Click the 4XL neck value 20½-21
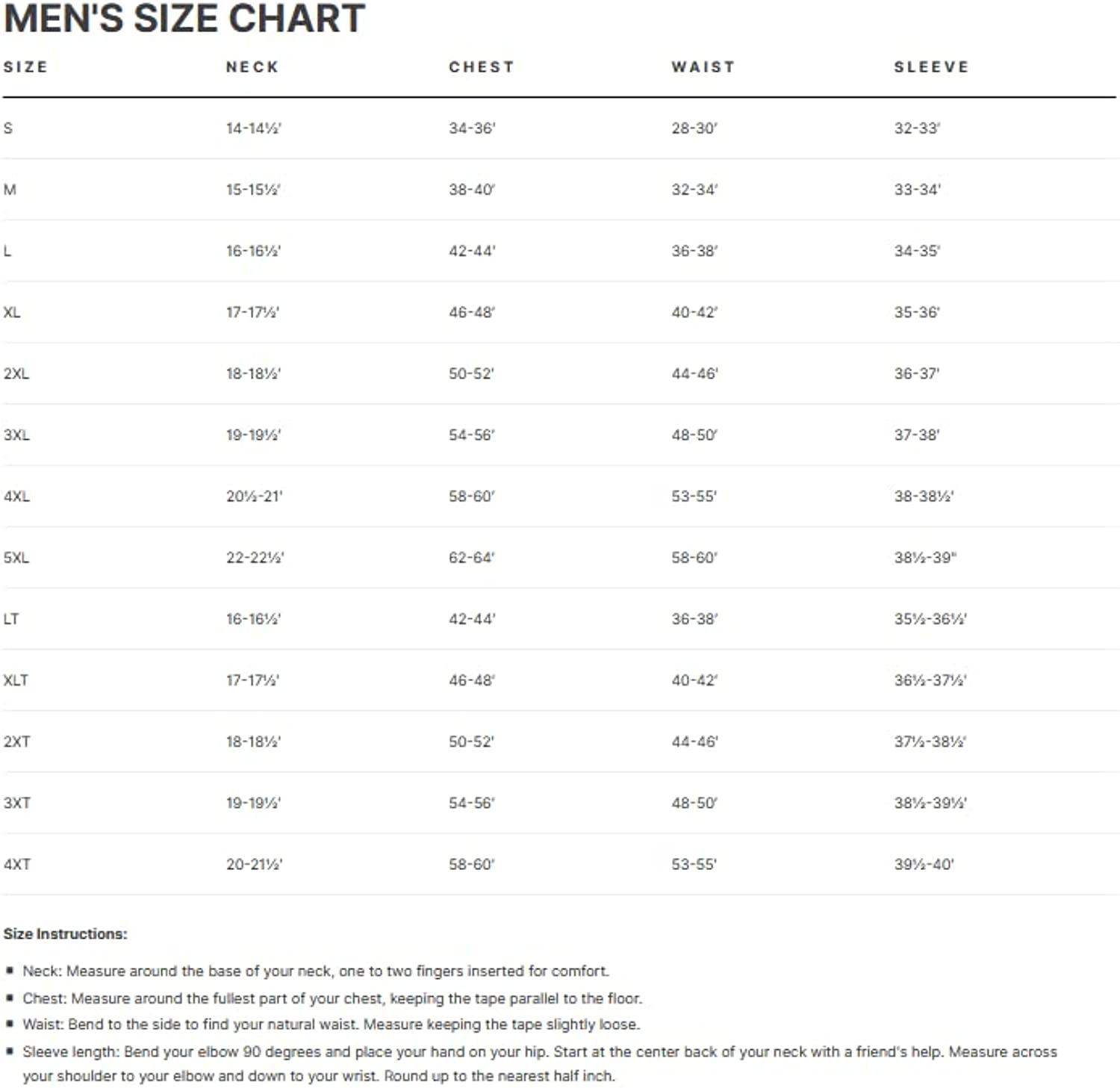Image resolution: width=1120 pixels, height=1088 pixels. [254, 496]
